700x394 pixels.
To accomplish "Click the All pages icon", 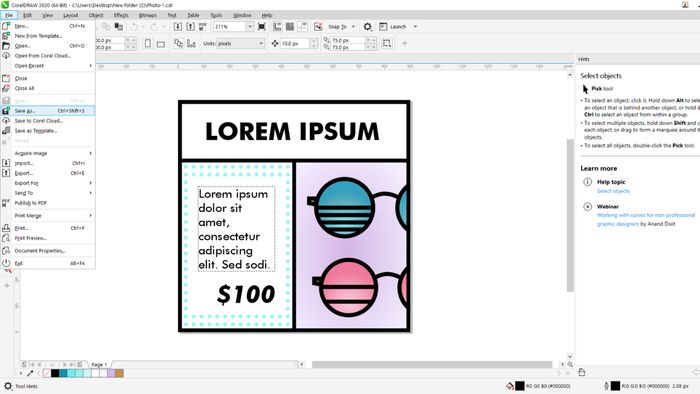I will pos(179,43).
